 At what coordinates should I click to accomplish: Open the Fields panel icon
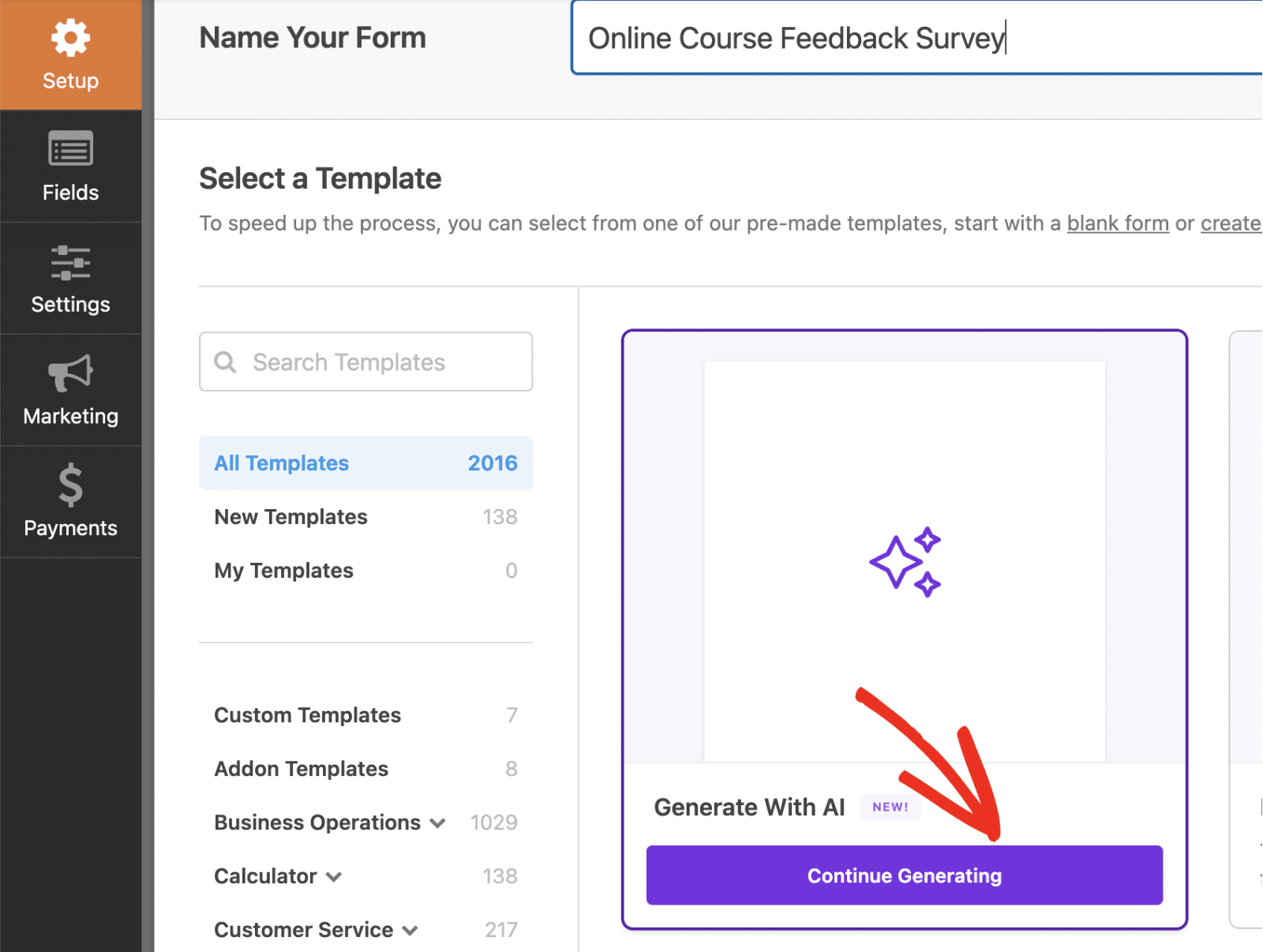70,148
